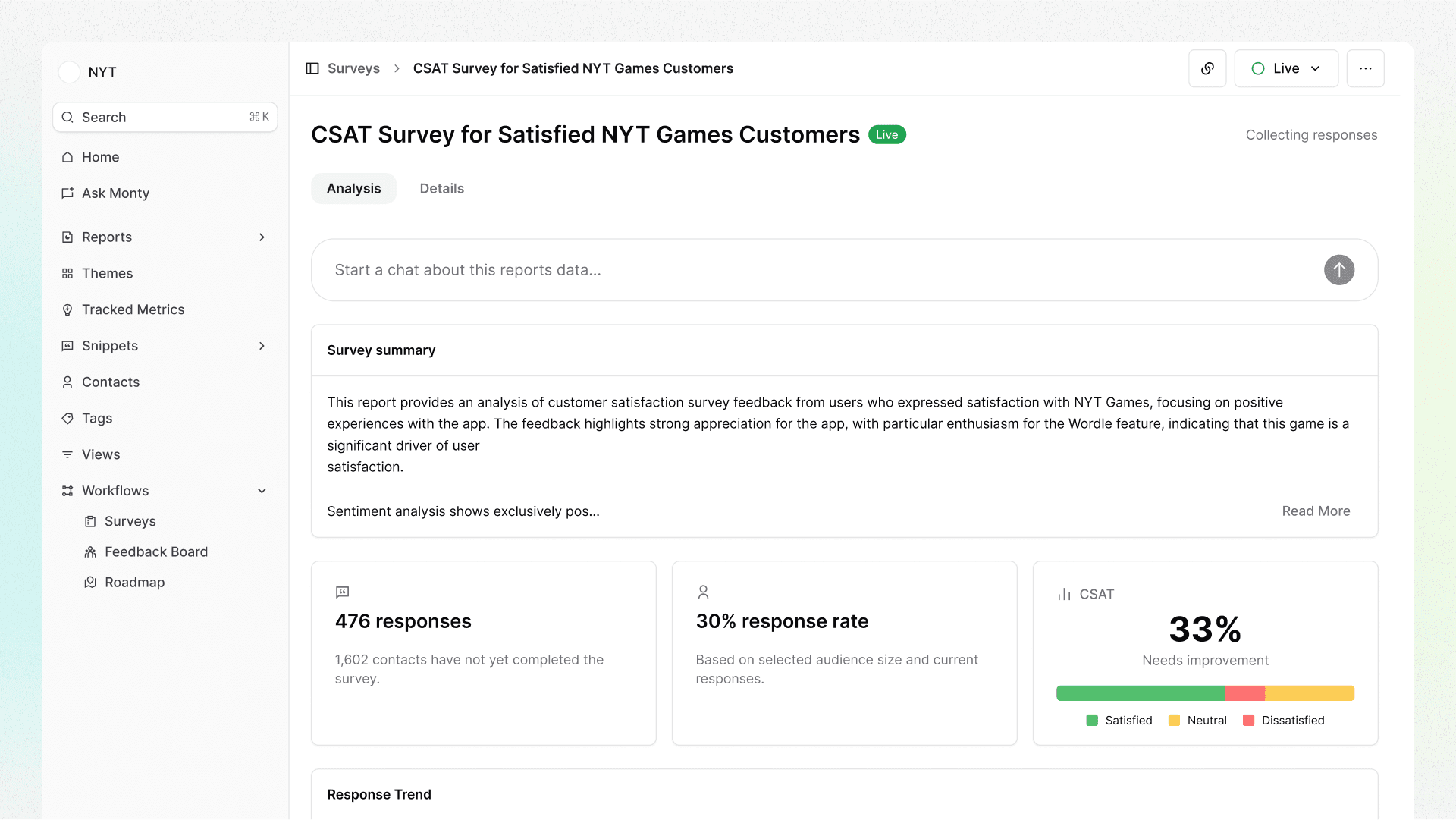The image size is (1456, 820).
Task: Click Read More in survey summary
Action: point(1316,511)
